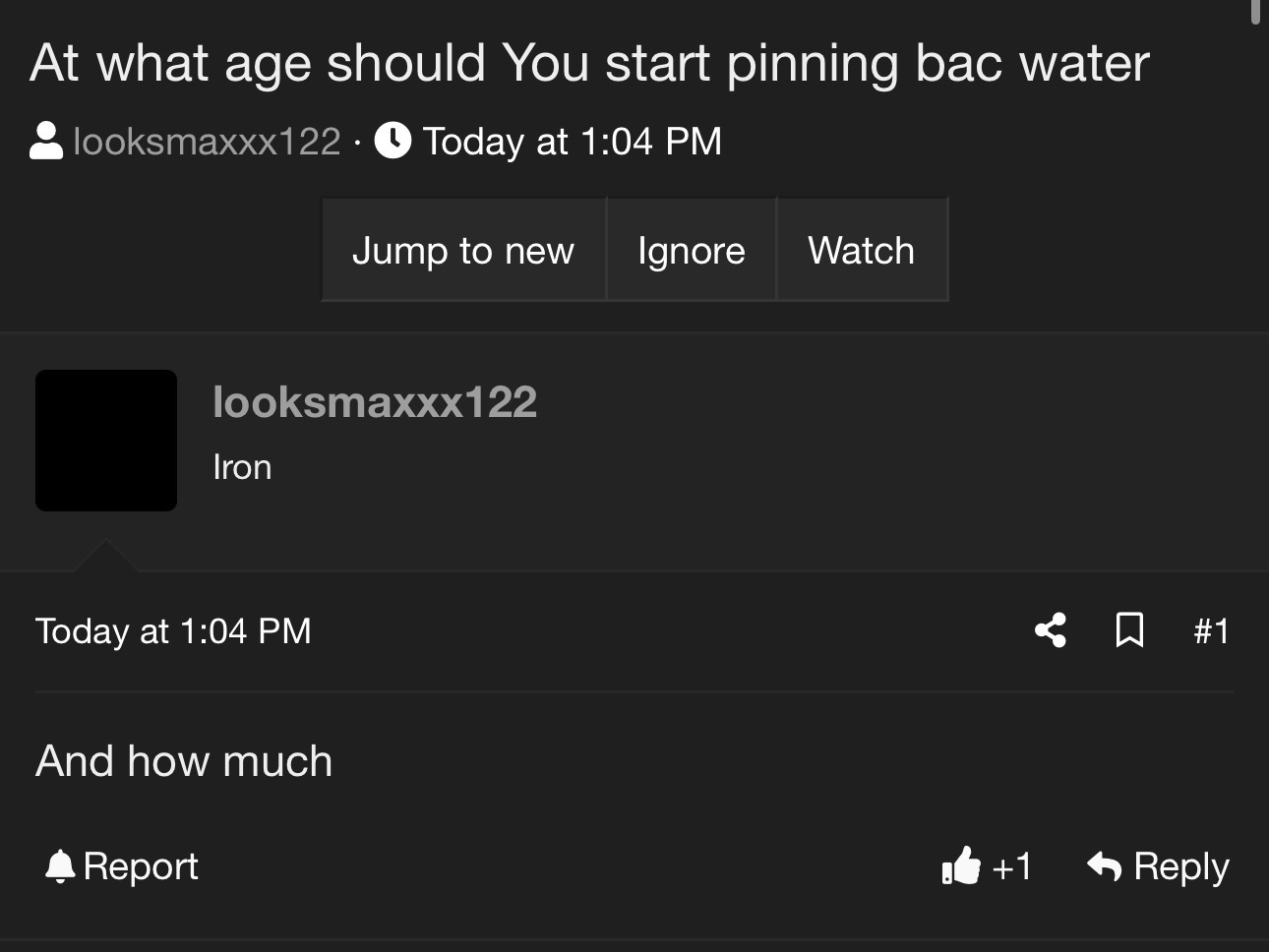Click the clock icon in thread header

(393, 141)
